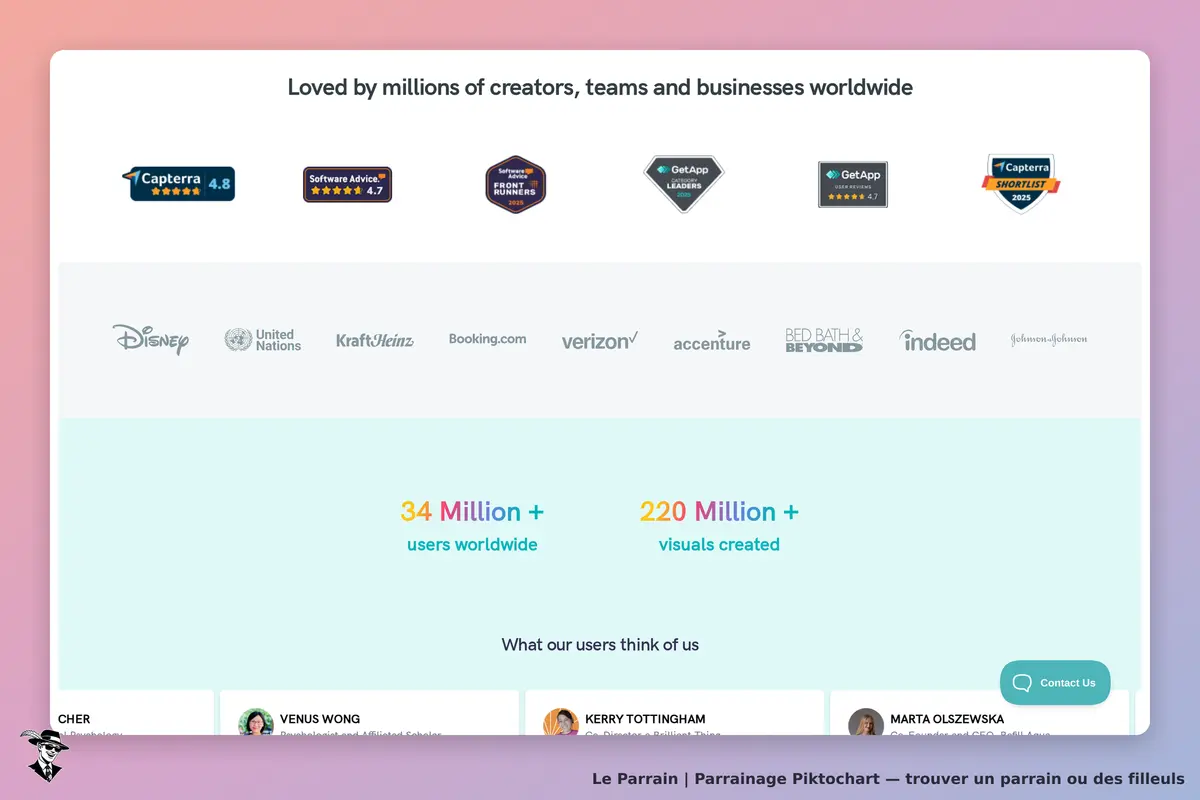Viewport: 1200px width, 800px height.
Task: Click the '34 Million +' statistic
Action: 472,512
